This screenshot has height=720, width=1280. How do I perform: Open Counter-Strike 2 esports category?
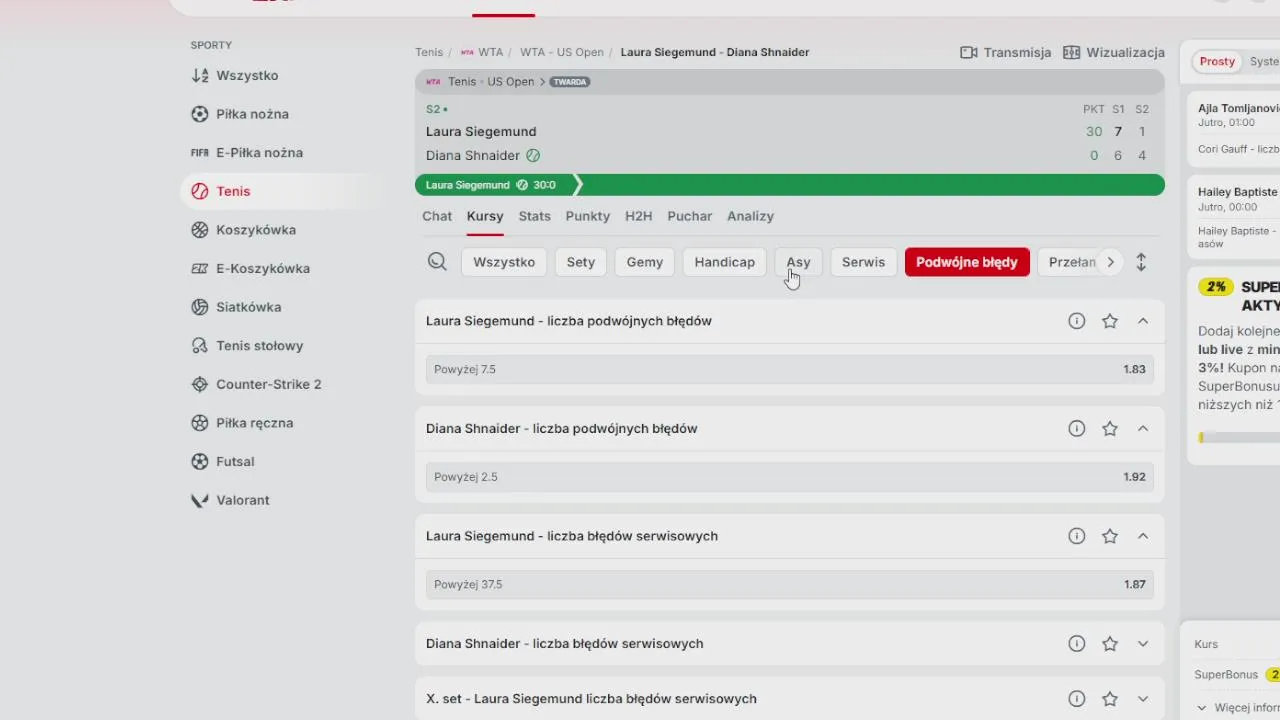coord(256,384)
